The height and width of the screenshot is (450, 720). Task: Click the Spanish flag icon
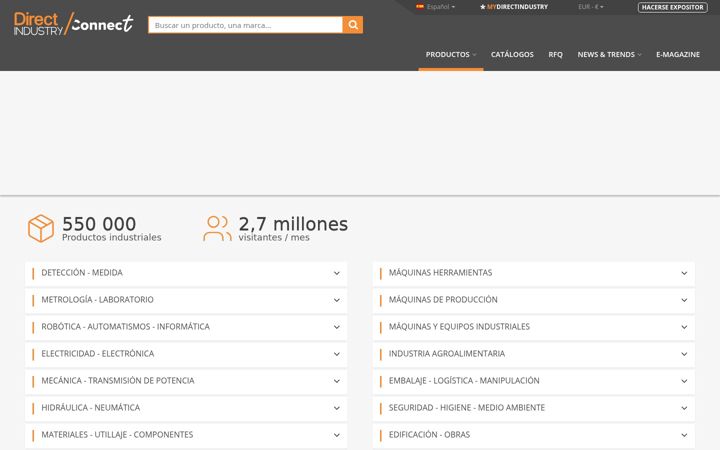[x=420, y=6]
